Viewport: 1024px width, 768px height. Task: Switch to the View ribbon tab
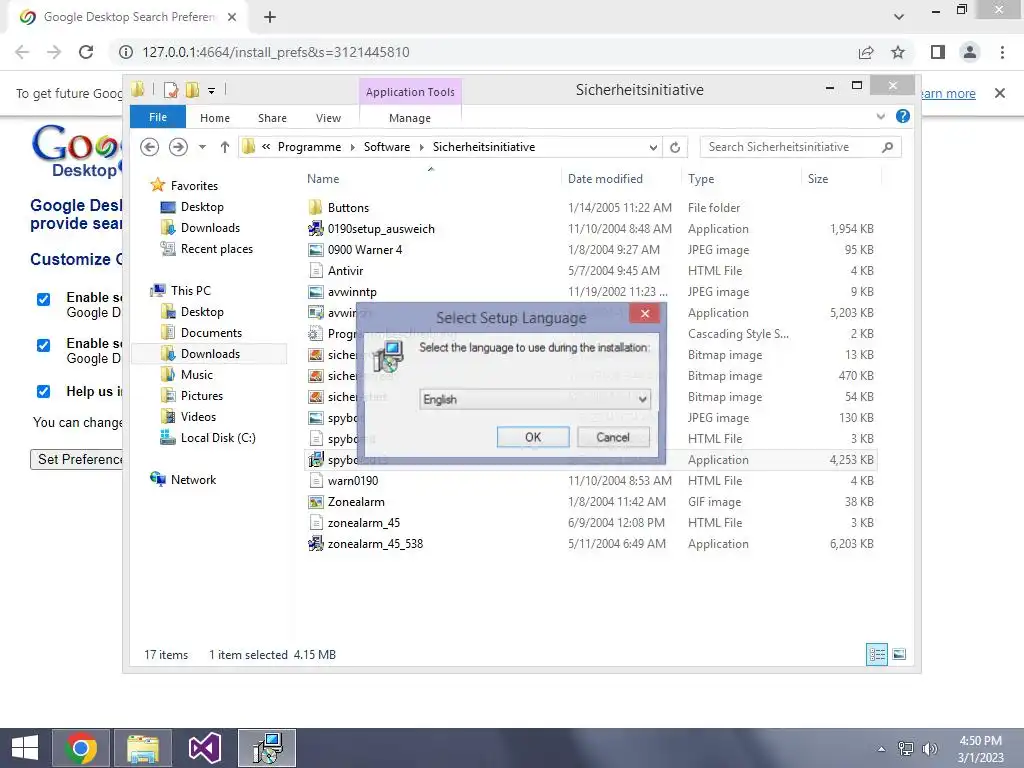point(328,118)
